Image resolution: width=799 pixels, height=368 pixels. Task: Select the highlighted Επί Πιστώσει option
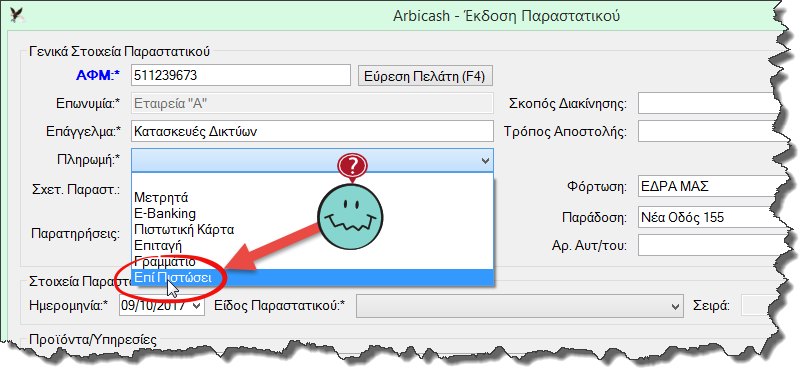pos(312,277)
